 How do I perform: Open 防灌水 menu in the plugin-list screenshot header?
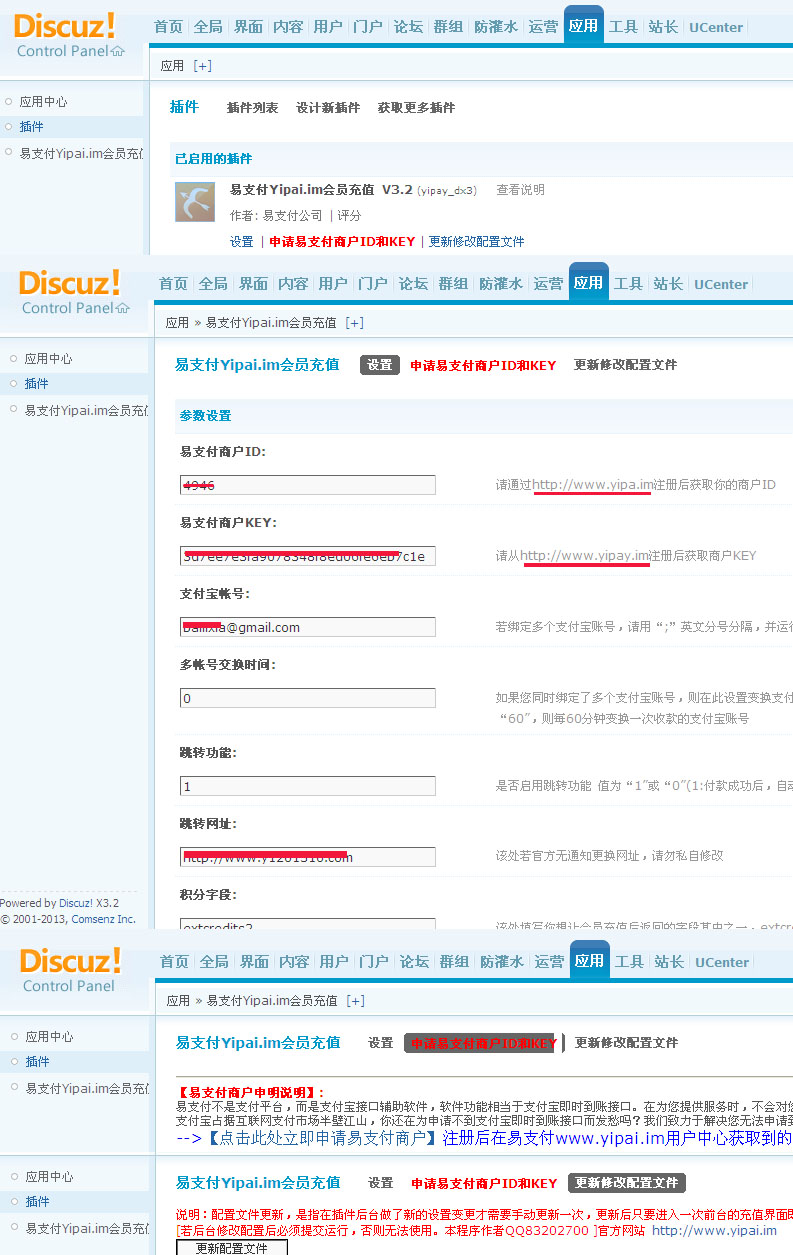496,27
